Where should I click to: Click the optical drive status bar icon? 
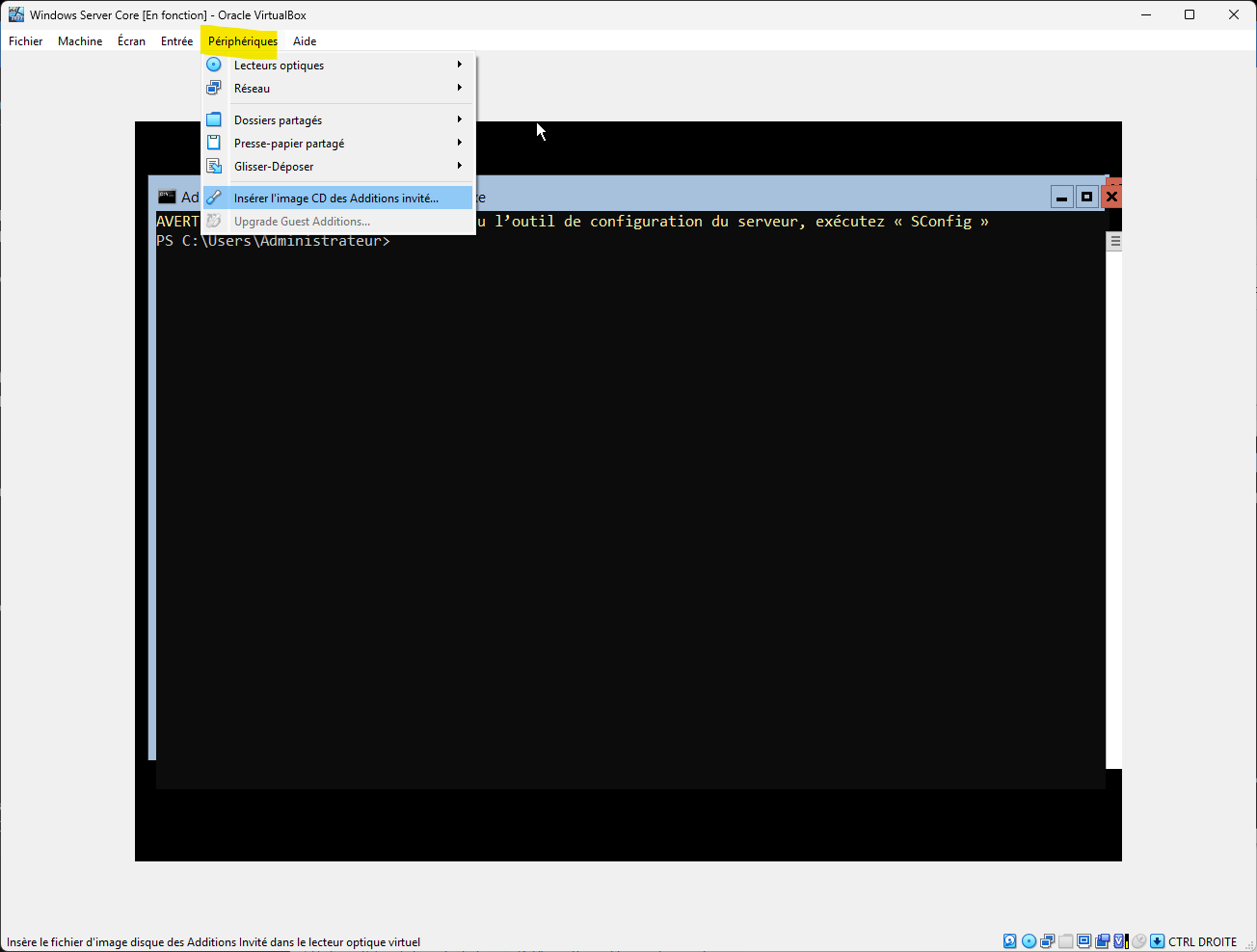coord(1029,941)
